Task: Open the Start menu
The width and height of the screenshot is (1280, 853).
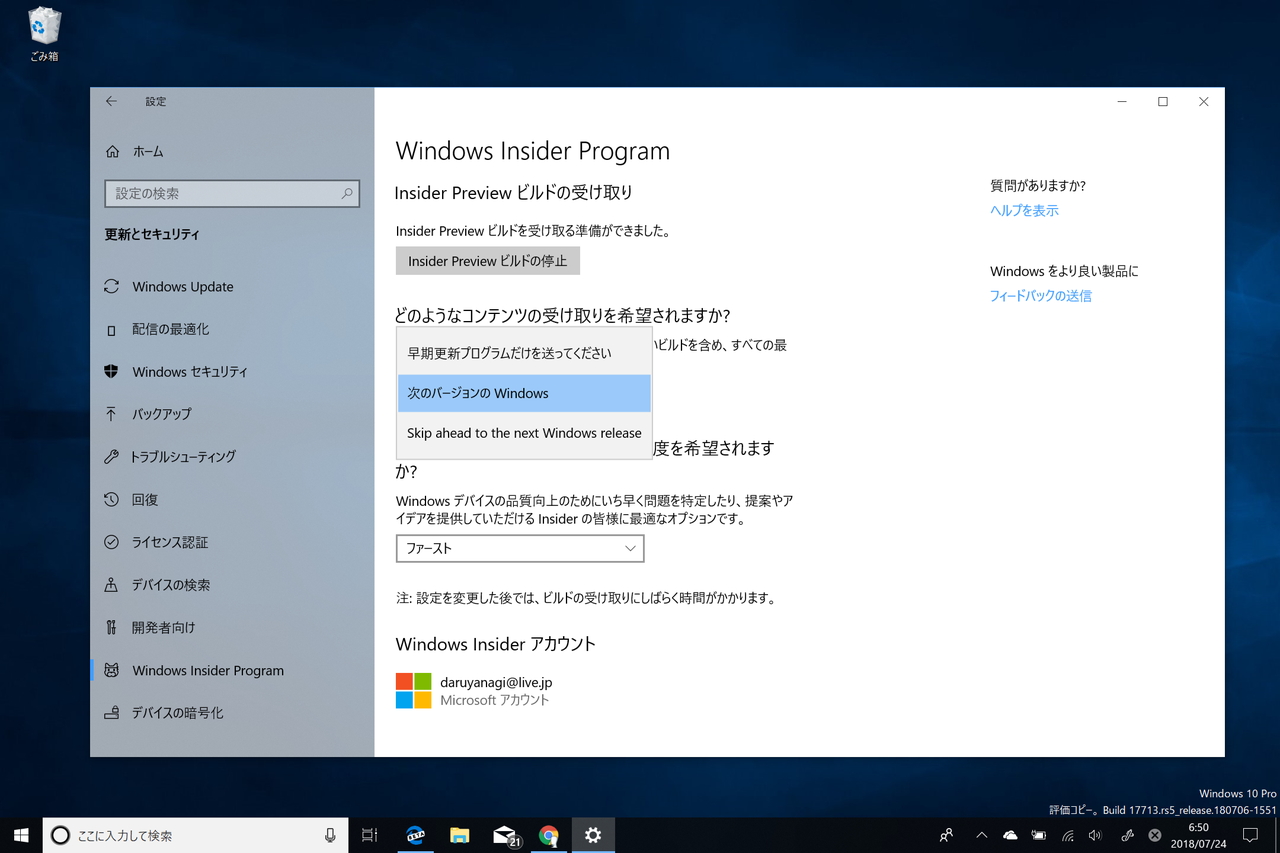Action: [x=20, y=835]
